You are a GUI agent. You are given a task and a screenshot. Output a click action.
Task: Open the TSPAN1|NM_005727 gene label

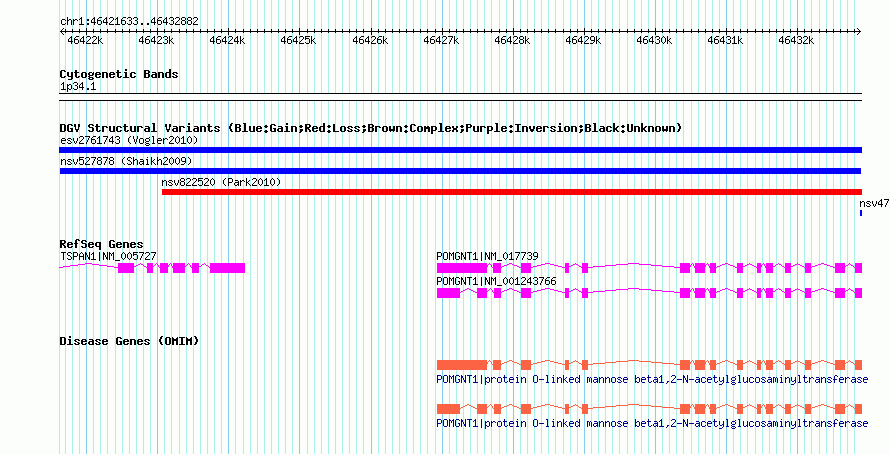(108, 257)
